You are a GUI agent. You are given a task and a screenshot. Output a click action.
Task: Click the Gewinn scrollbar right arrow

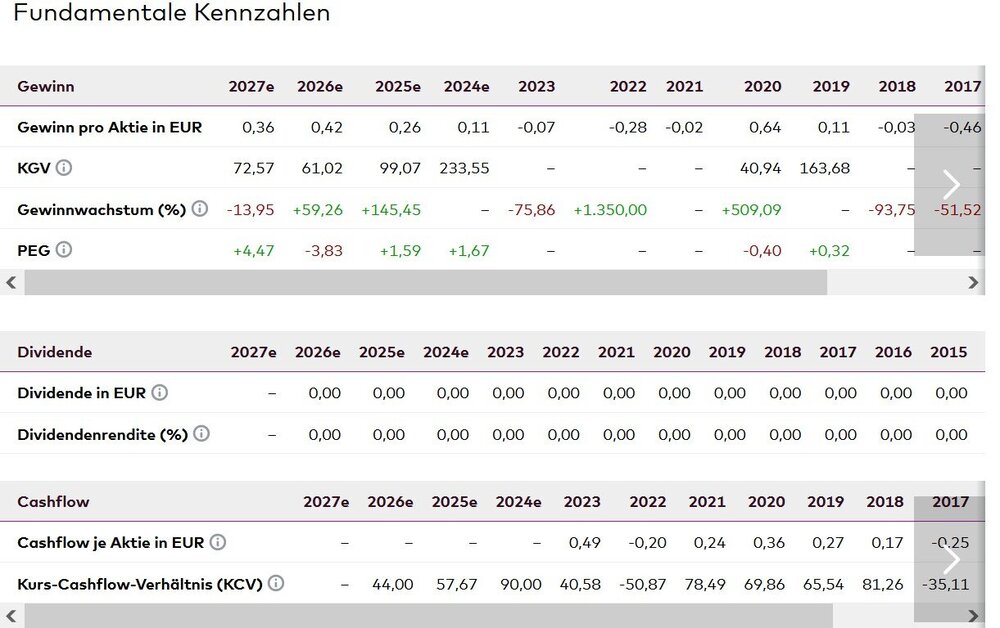click(x=974, y=283)
